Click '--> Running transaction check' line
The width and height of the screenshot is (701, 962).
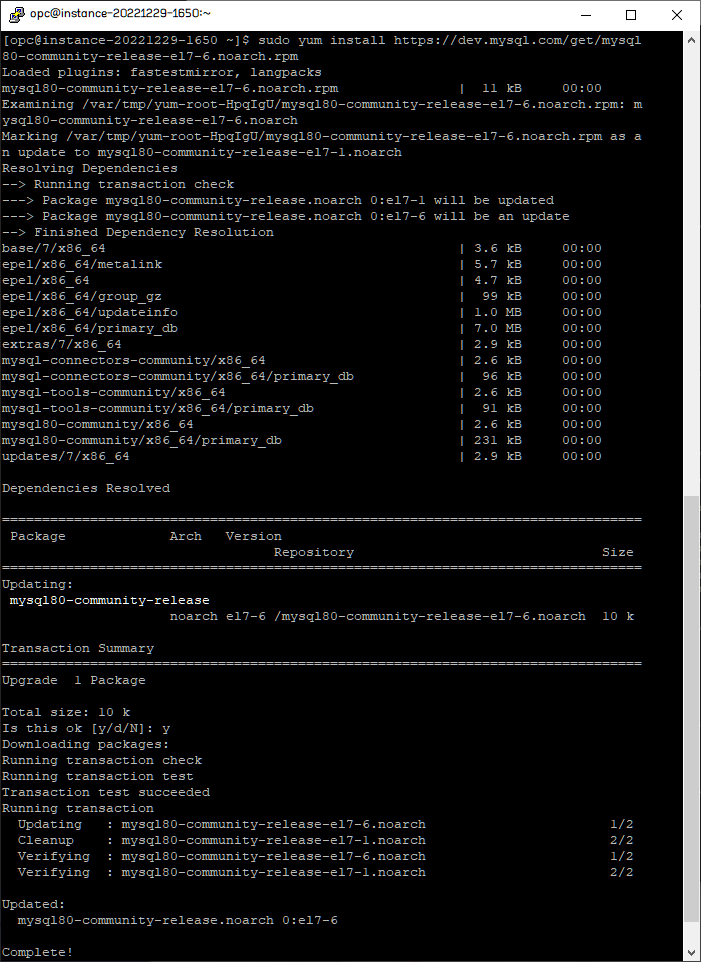118,184
